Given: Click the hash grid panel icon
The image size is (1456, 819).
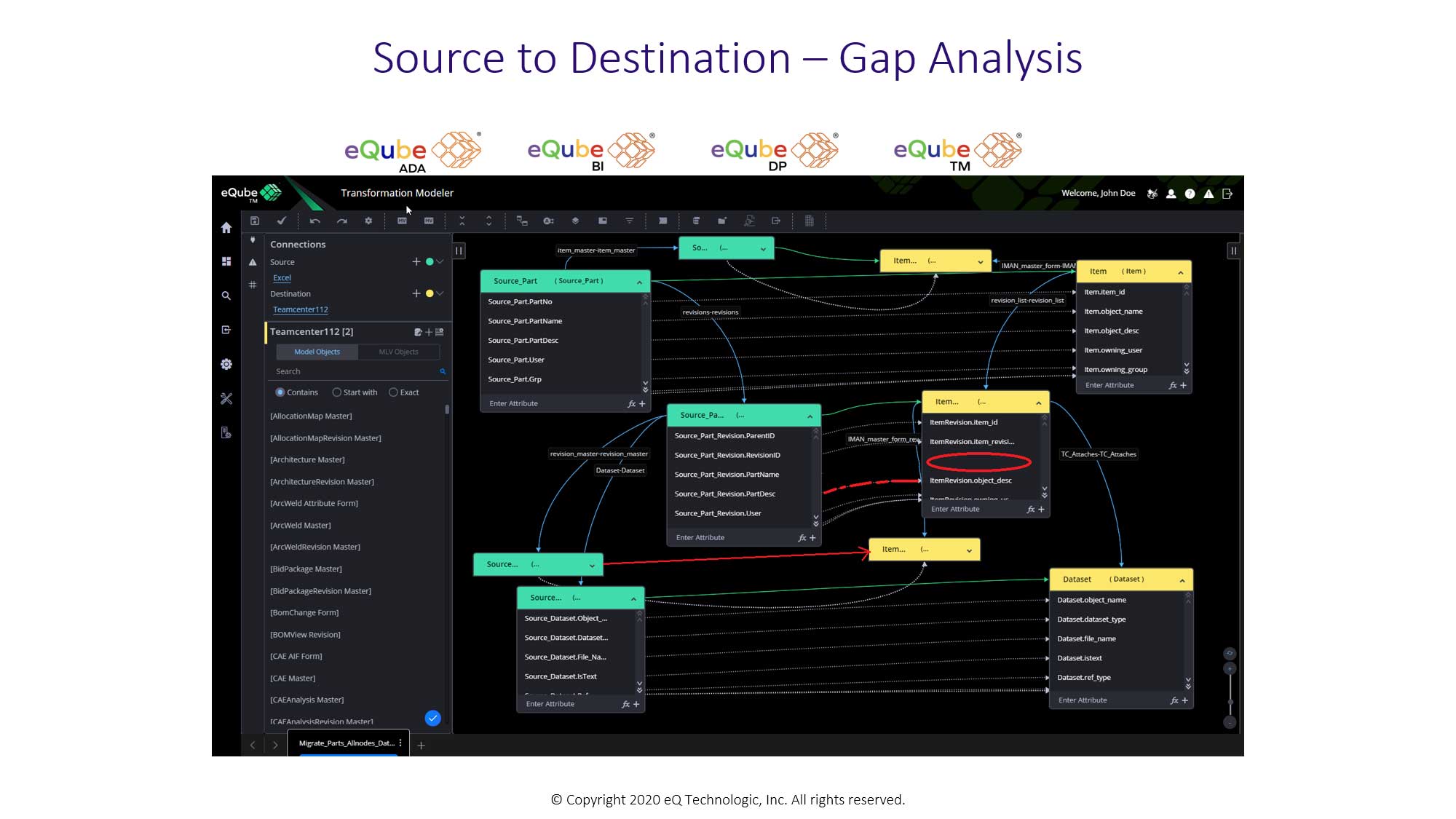Looking at the screenshot, I should [253, 285].
